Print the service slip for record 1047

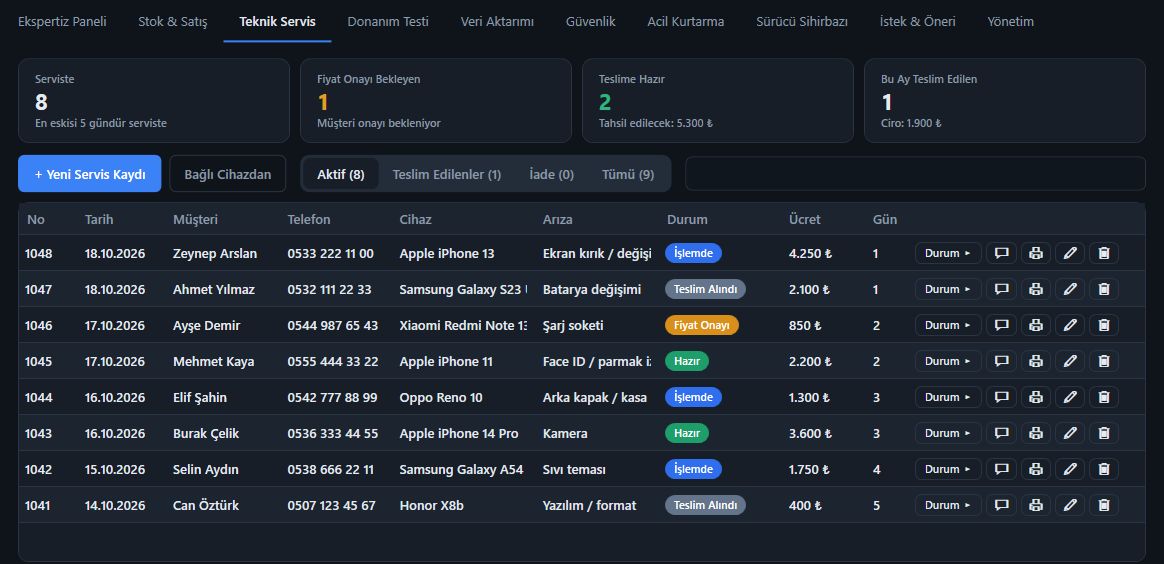pyautogui.click(x=1036, y=289)
